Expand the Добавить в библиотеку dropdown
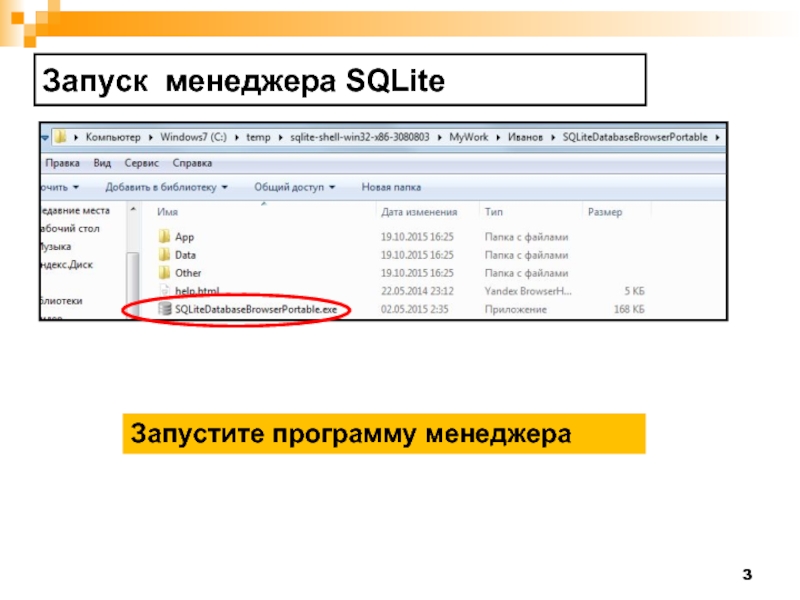Screen dimensions: 800x600 click(x=167, y=187)
